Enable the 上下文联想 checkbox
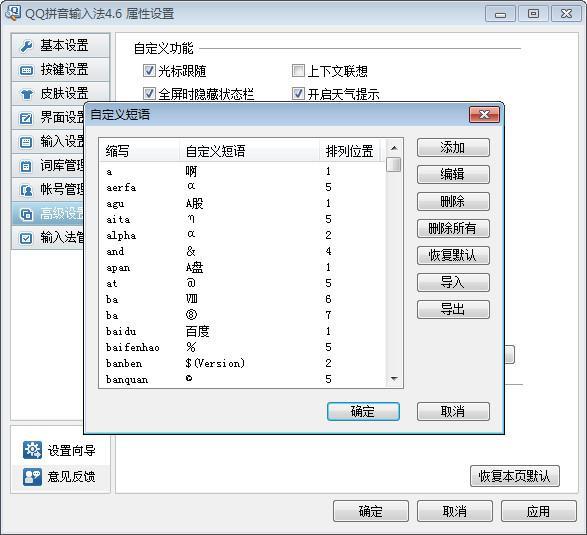 click(298, 70)
